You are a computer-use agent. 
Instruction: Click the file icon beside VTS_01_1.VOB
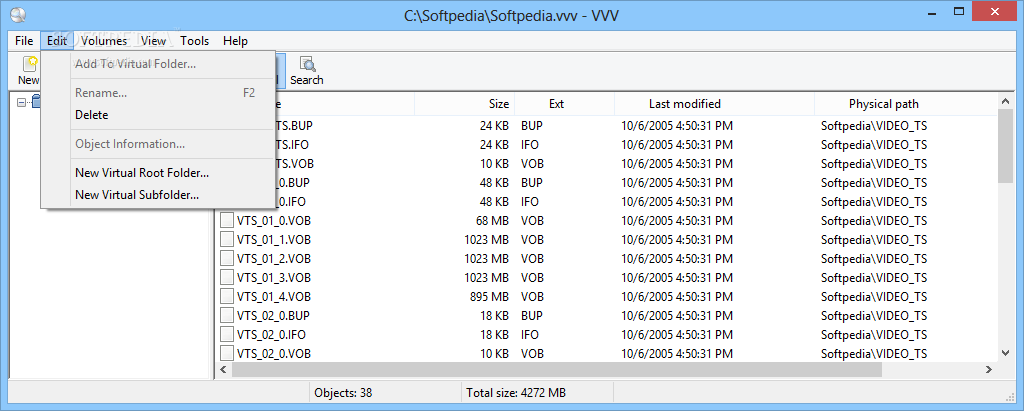[x=227, y=240]
